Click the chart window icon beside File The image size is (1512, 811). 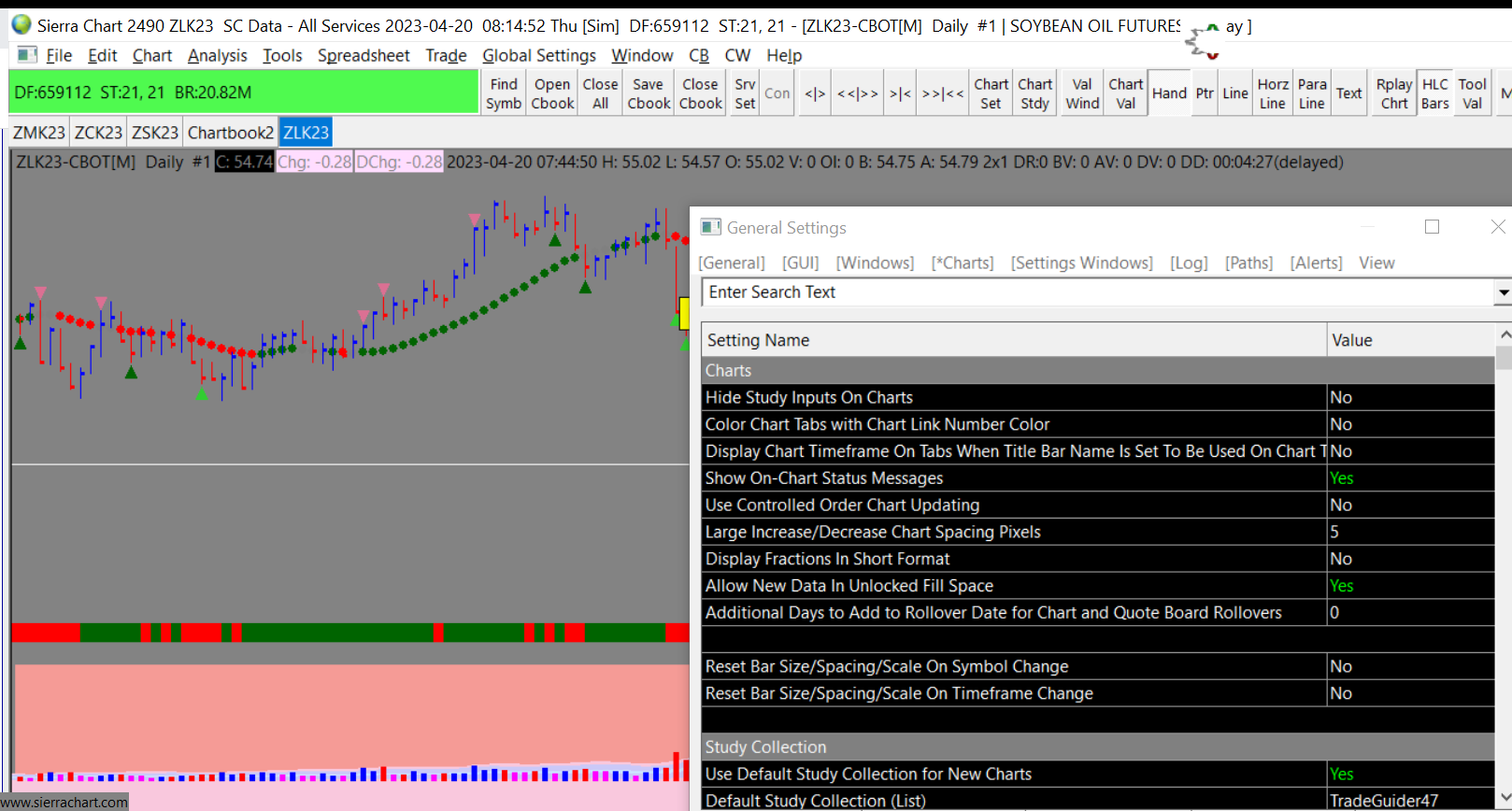(x=27, y=55)
